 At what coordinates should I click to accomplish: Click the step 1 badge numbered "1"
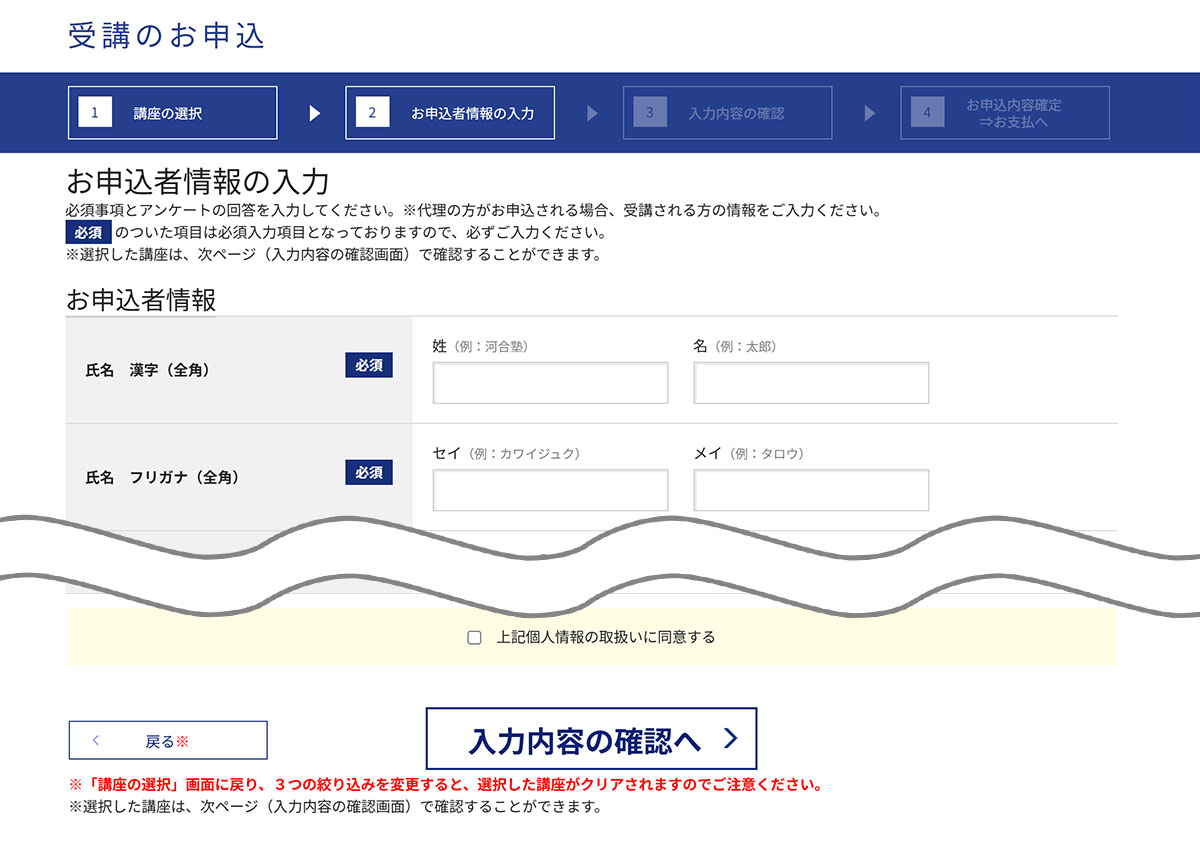pyautogui.click(x=95, y=112)
